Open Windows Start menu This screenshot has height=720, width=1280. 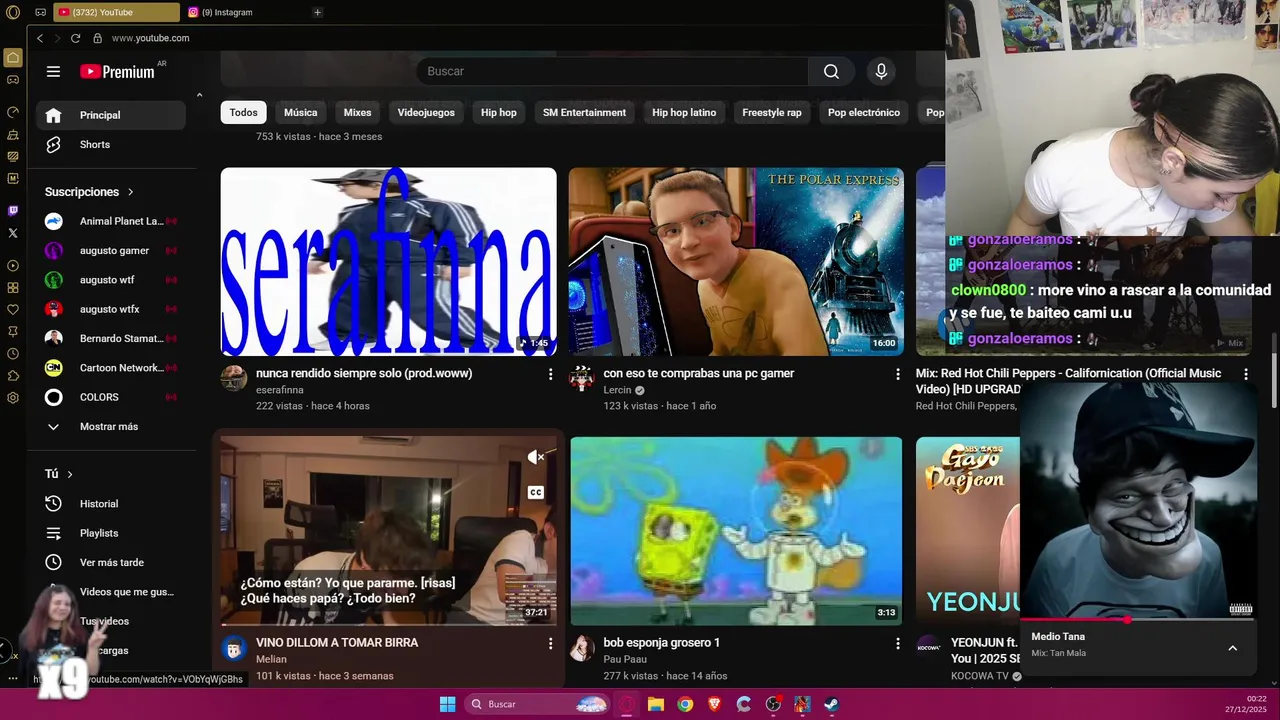point(447,704)
